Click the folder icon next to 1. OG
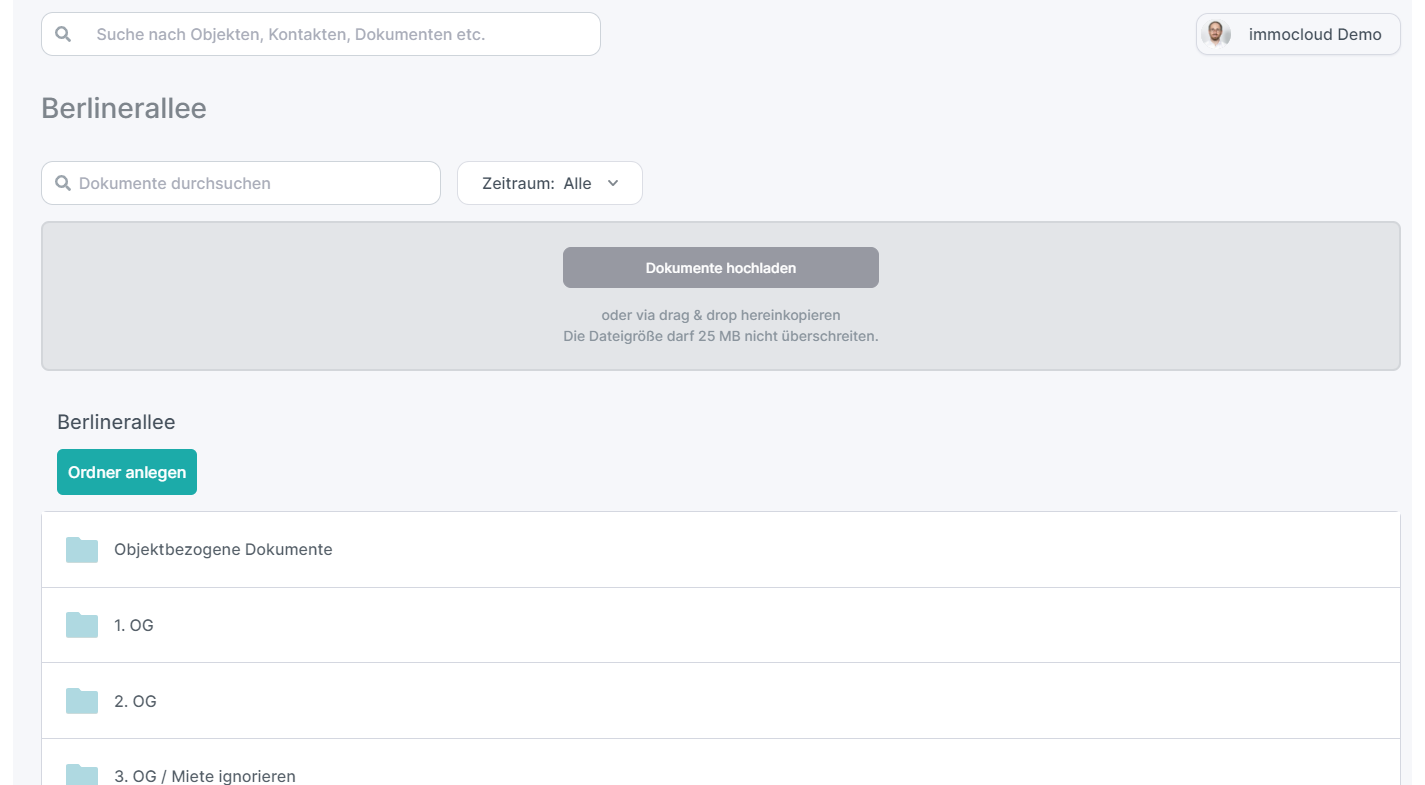The width and height of the screenshot is (1425, 785). (x=82, y=625)
